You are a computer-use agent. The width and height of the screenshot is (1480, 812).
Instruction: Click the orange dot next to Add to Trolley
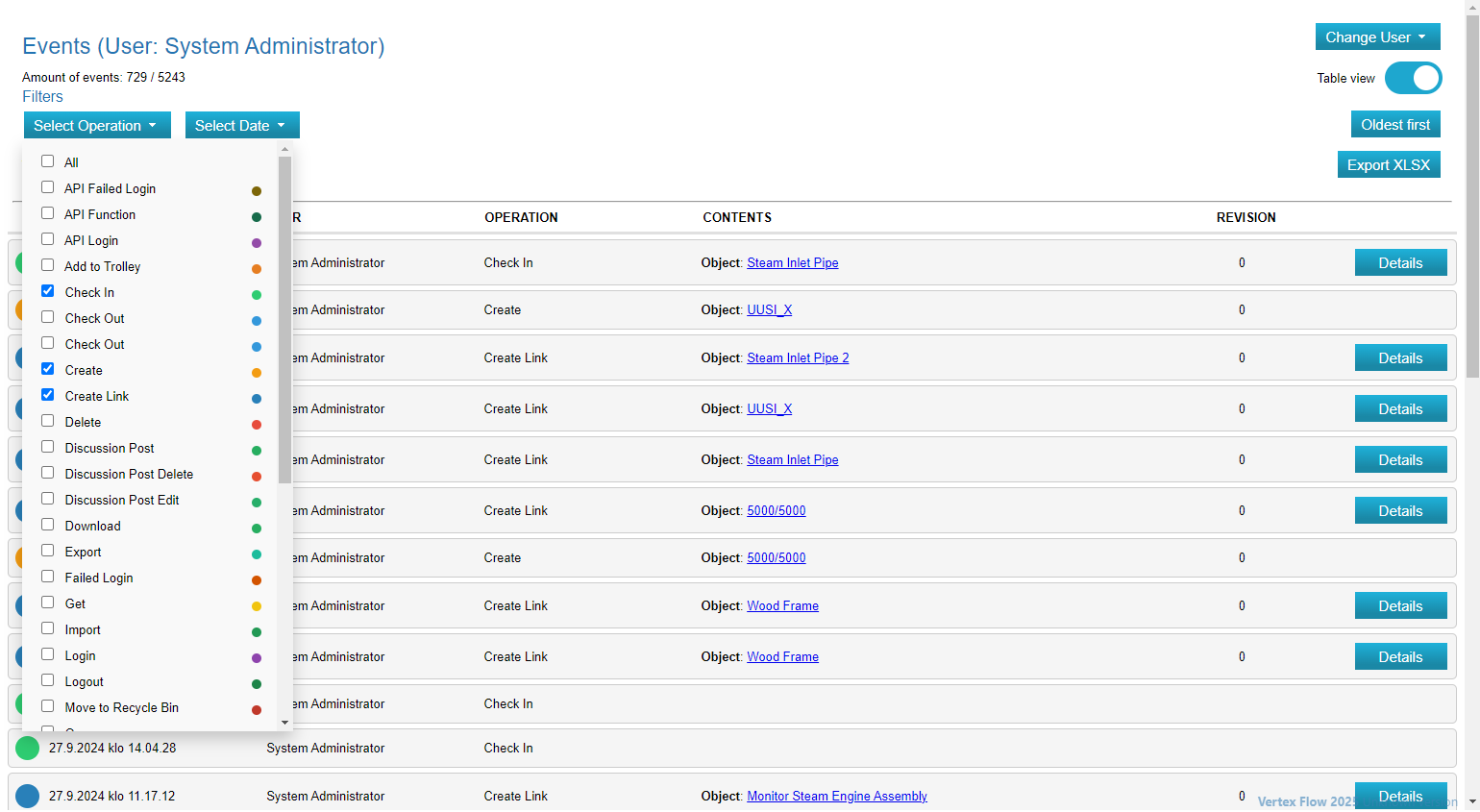pos(257,269)
